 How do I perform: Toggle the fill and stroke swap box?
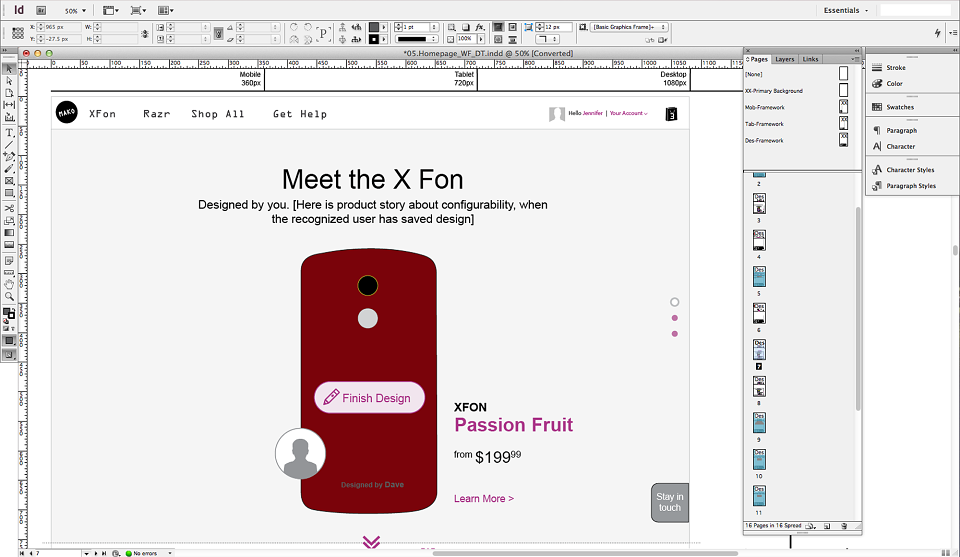[9, 313]
